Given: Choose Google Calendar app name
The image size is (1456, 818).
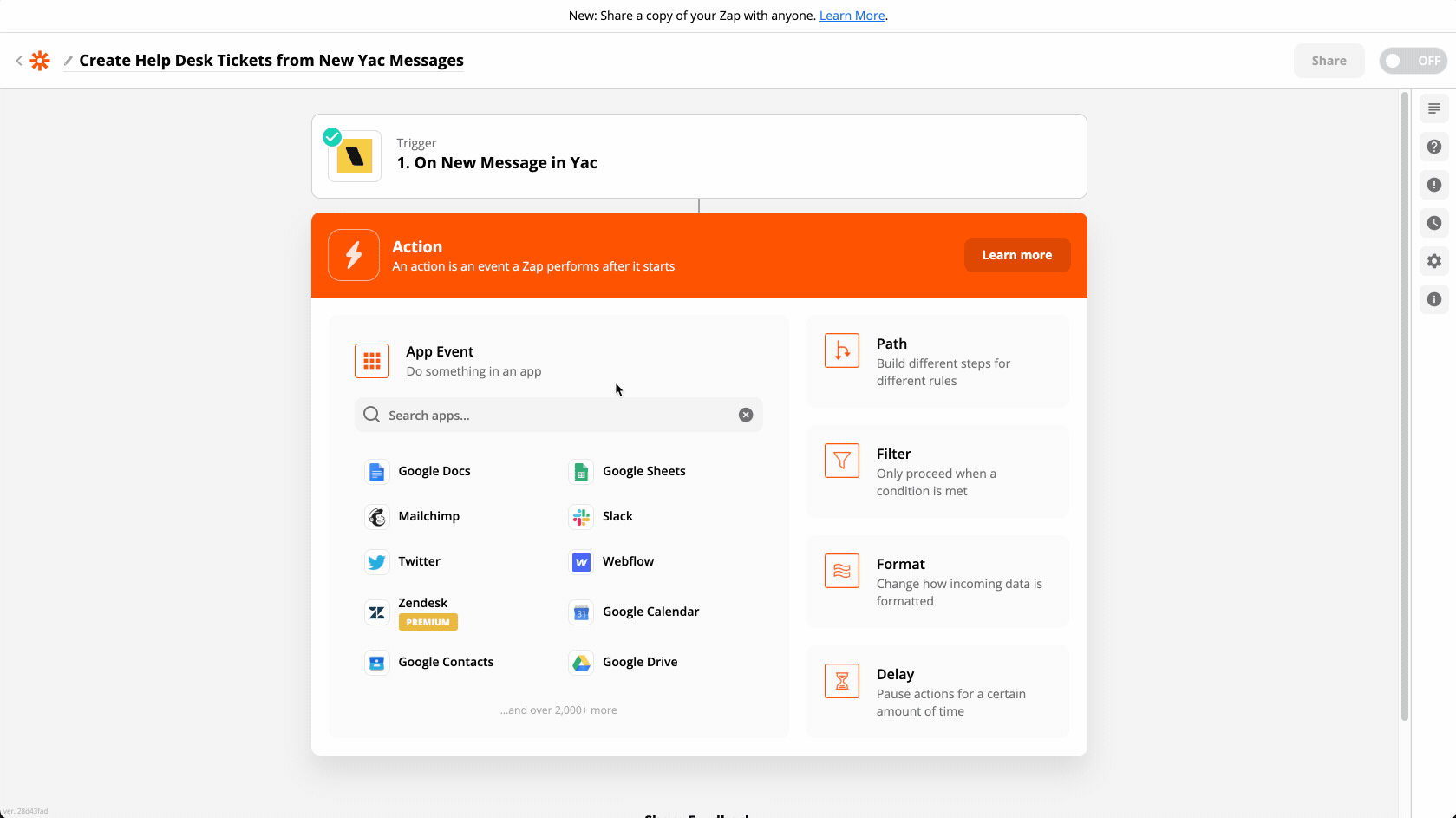Looking at the screenshot, I should coord(650,612).
